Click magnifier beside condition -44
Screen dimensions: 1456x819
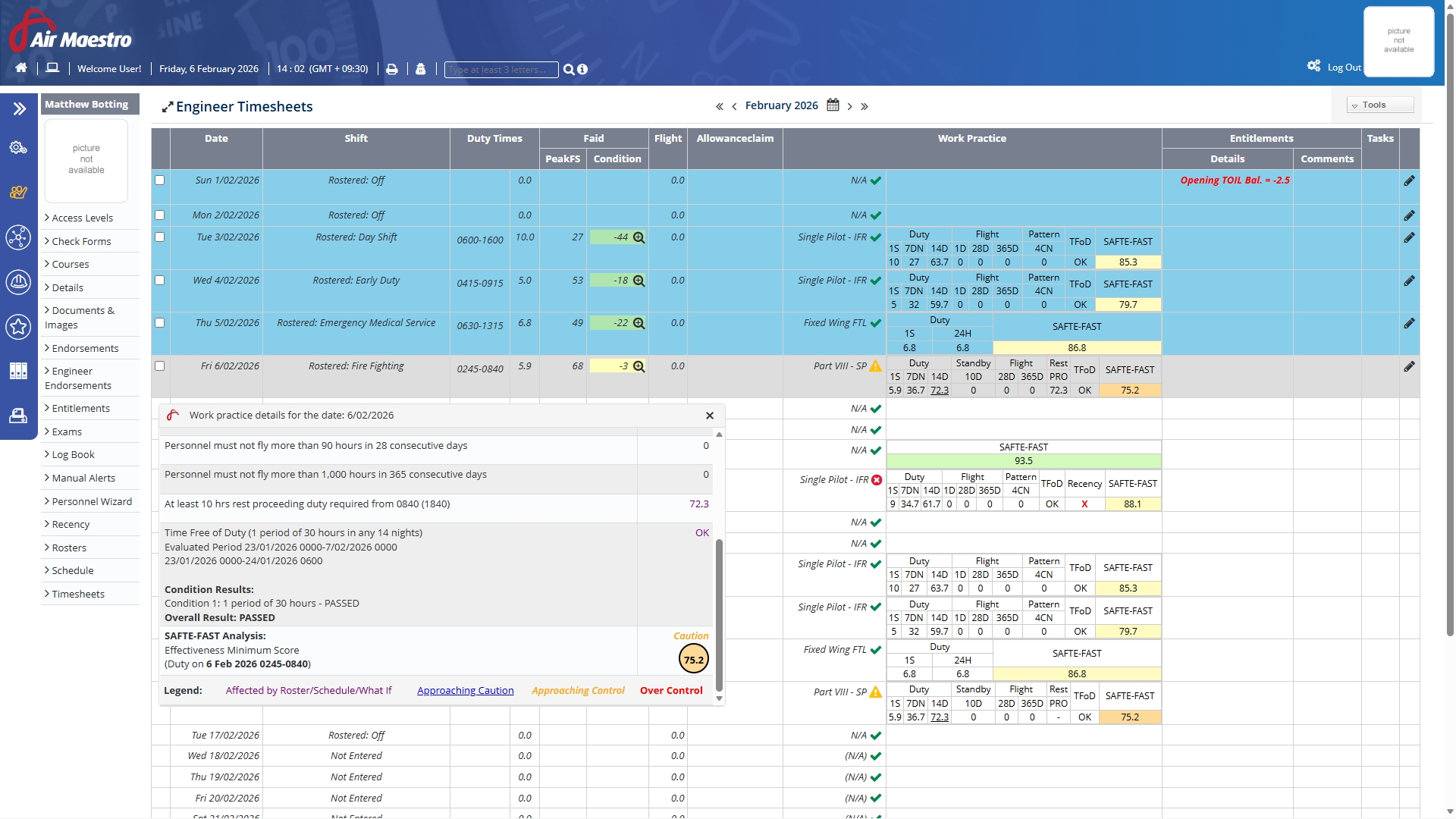(639, 237)
